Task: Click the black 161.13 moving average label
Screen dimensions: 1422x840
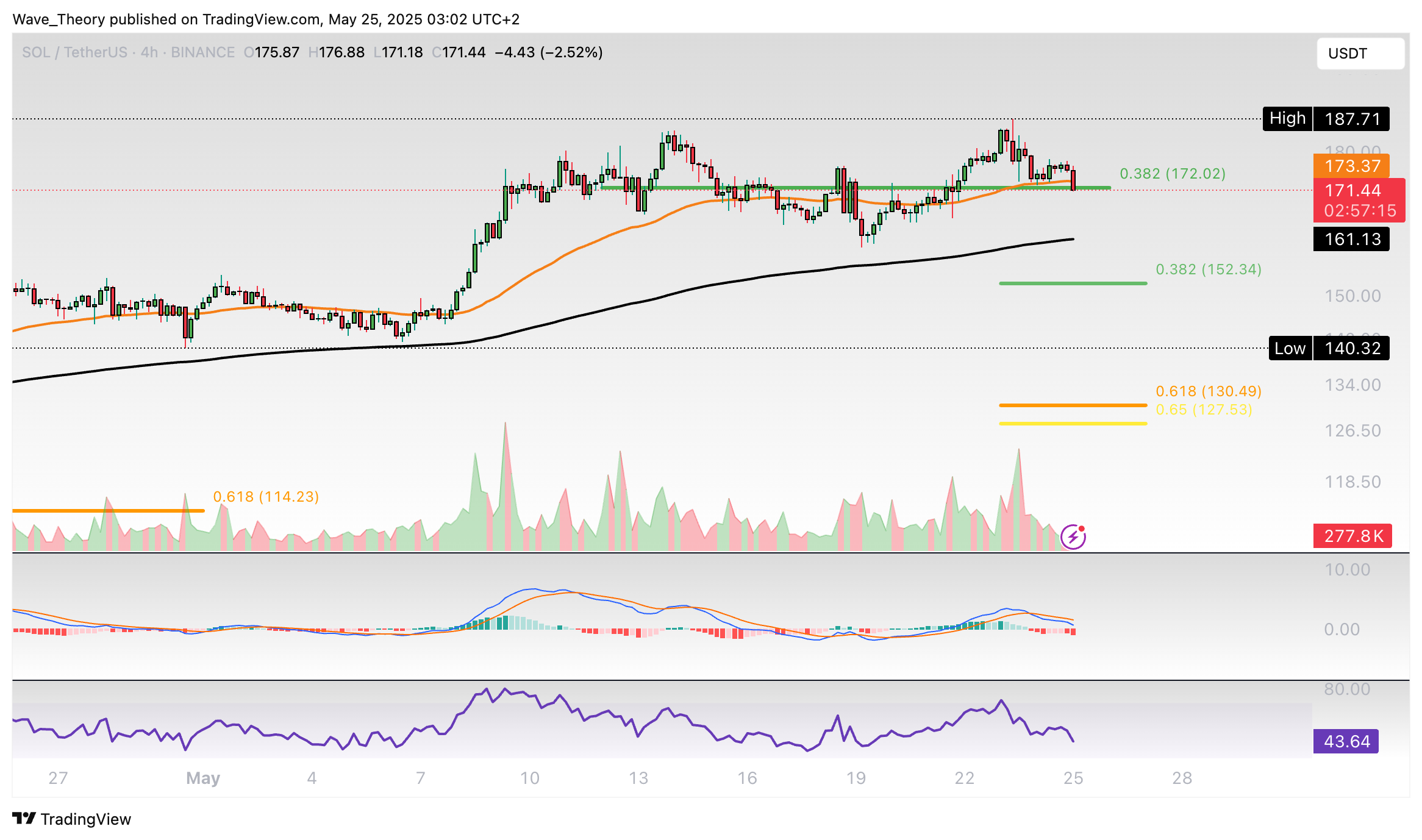Action: click(x=1351, y=239)
